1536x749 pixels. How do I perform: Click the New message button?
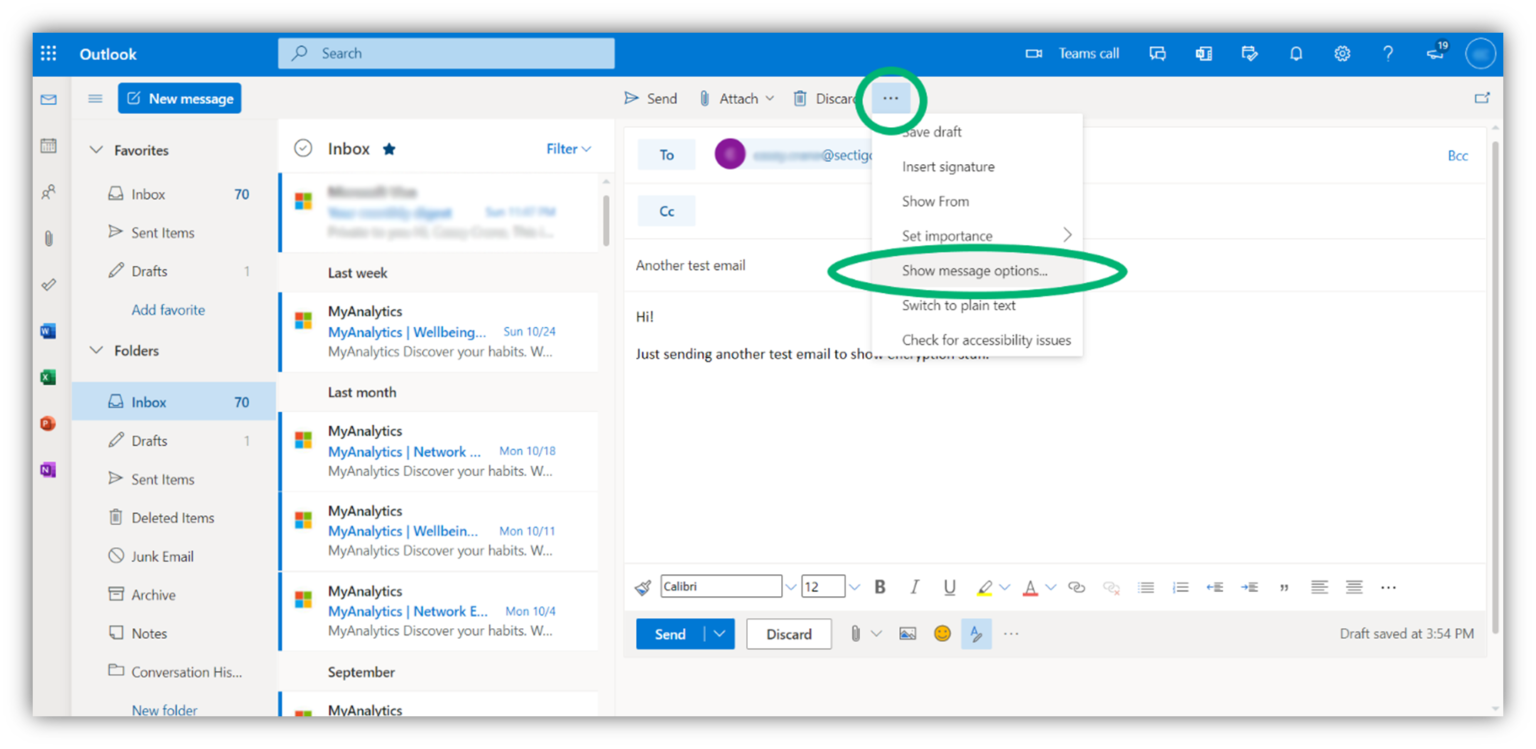179,98
